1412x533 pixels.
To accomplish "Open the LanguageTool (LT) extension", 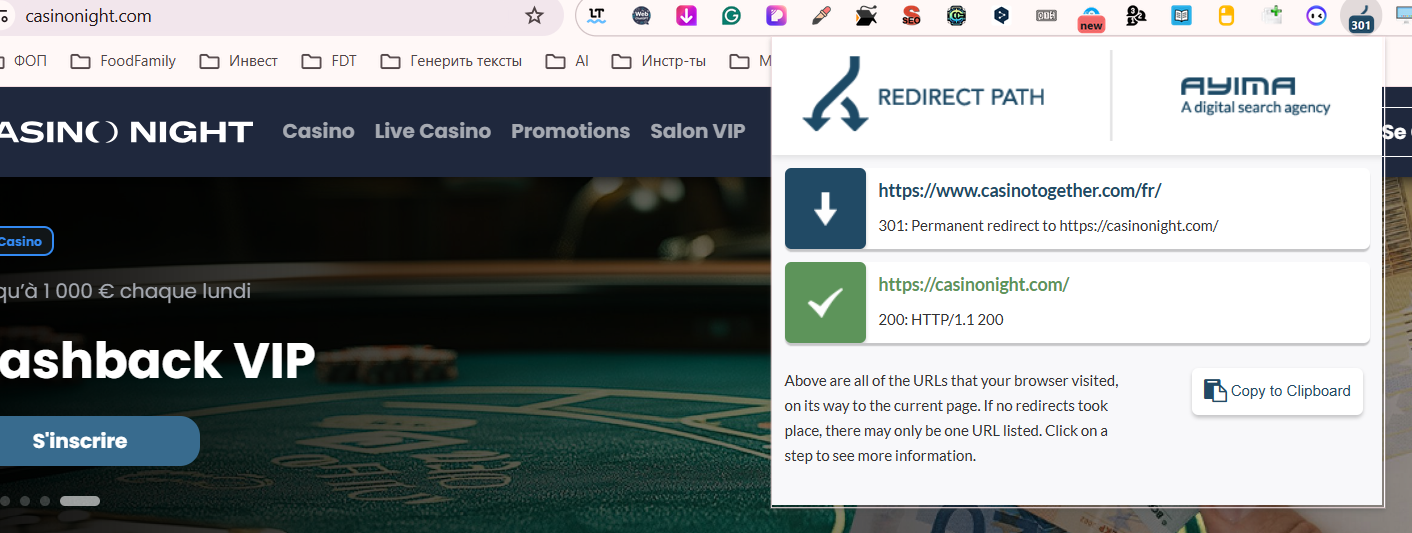I will [598, 15].
